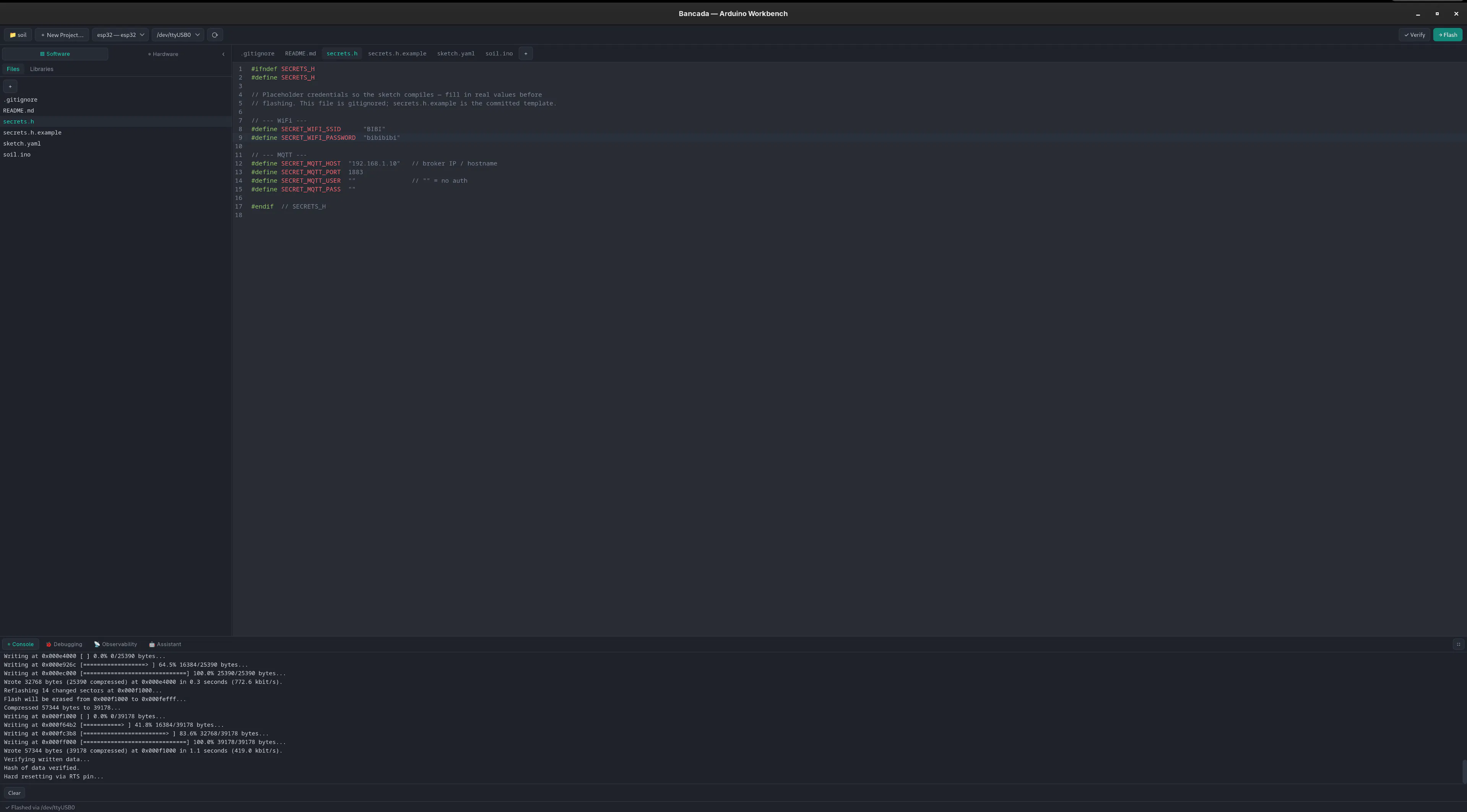
Task: Collapse the sidebar with the chevron
Action: (x=223, y=54)
